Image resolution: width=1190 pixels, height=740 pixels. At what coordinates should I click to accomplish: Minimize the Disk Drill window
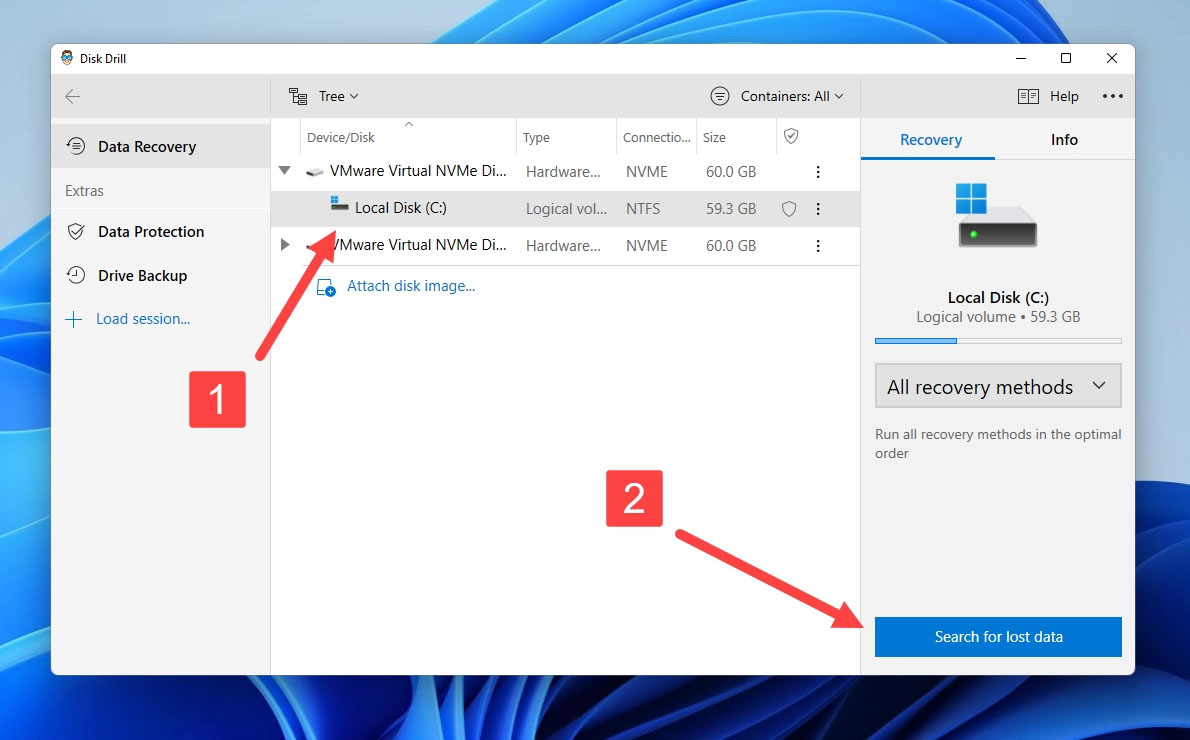click(x=1021, y=58)
